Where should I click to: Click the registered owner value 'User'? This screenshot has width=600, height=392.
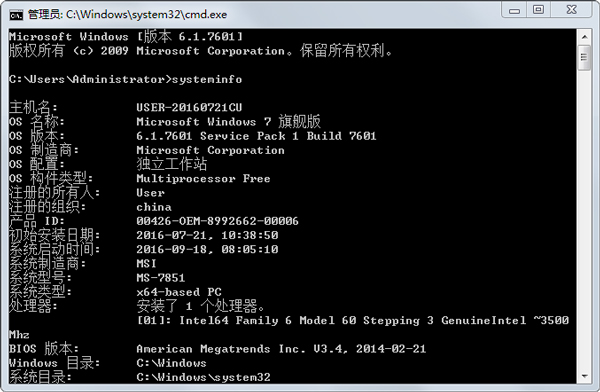pos(150,193)
